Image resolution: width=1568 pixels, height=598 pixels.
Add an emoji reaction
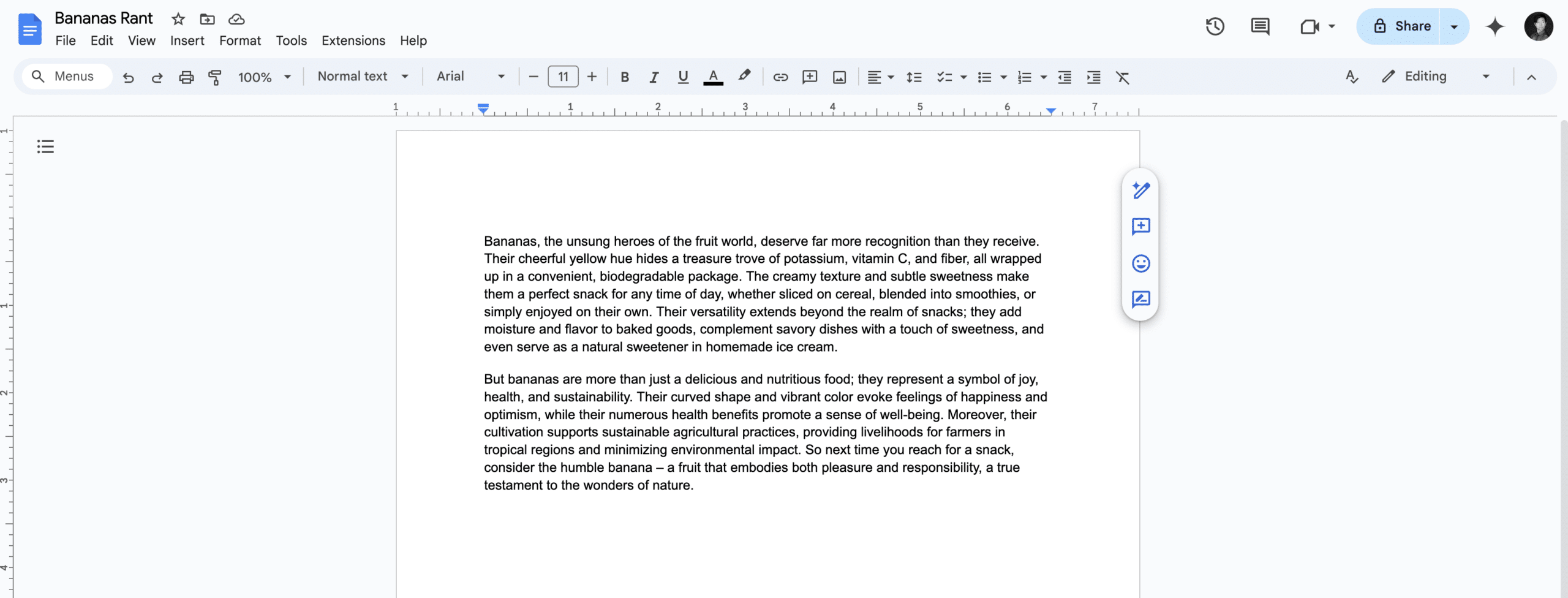pos(1140,263)
